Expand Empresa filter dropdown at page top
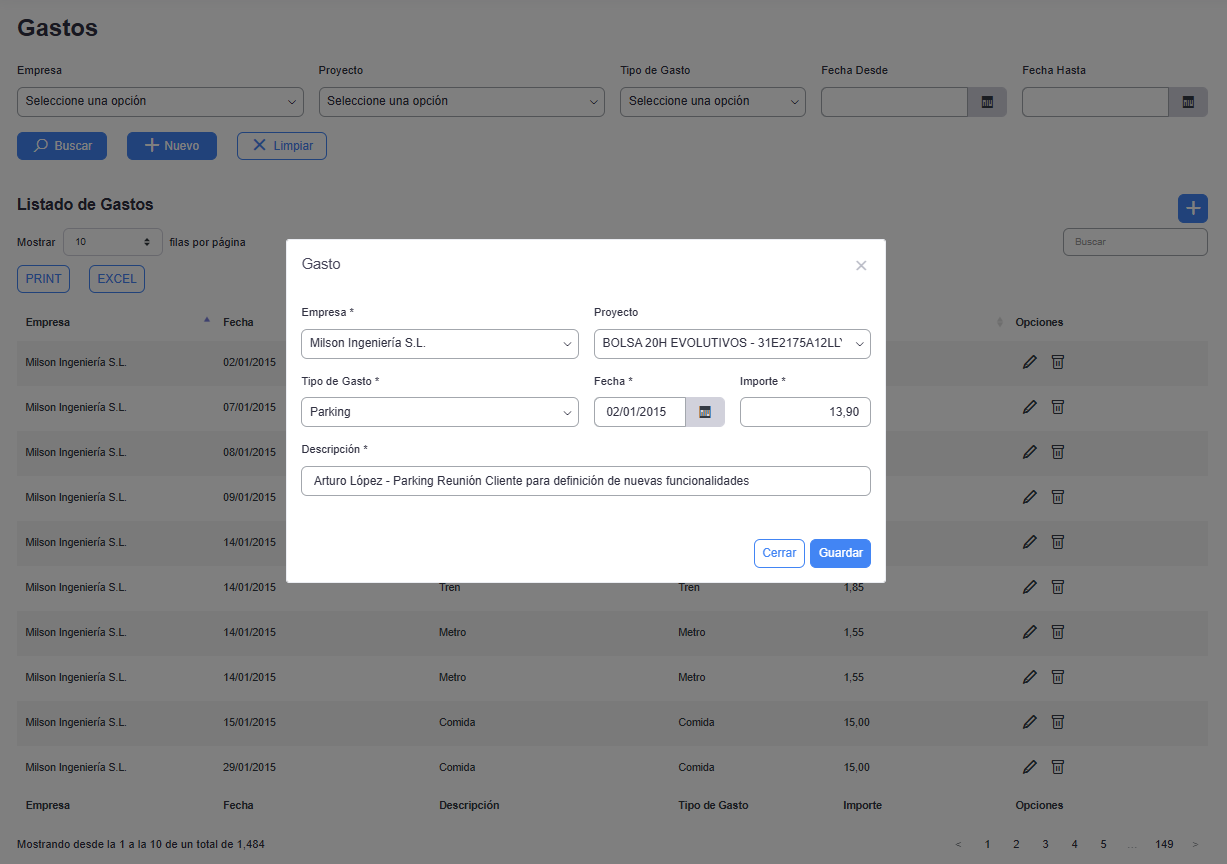 click(x=160, y=102)
